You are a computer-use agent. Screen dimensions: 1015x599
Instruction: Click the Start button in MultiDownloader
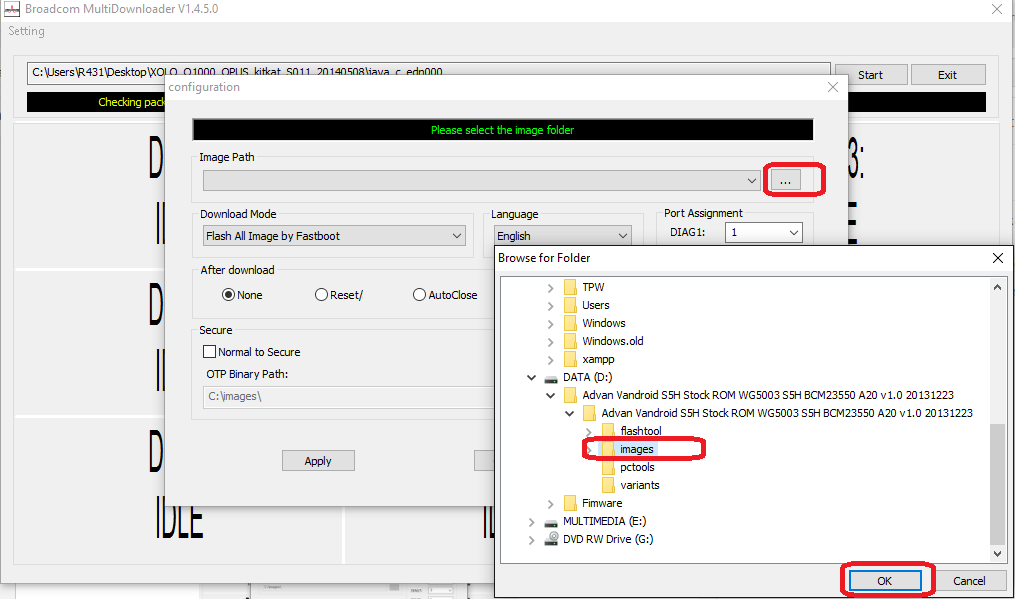(x=871, y=74)
